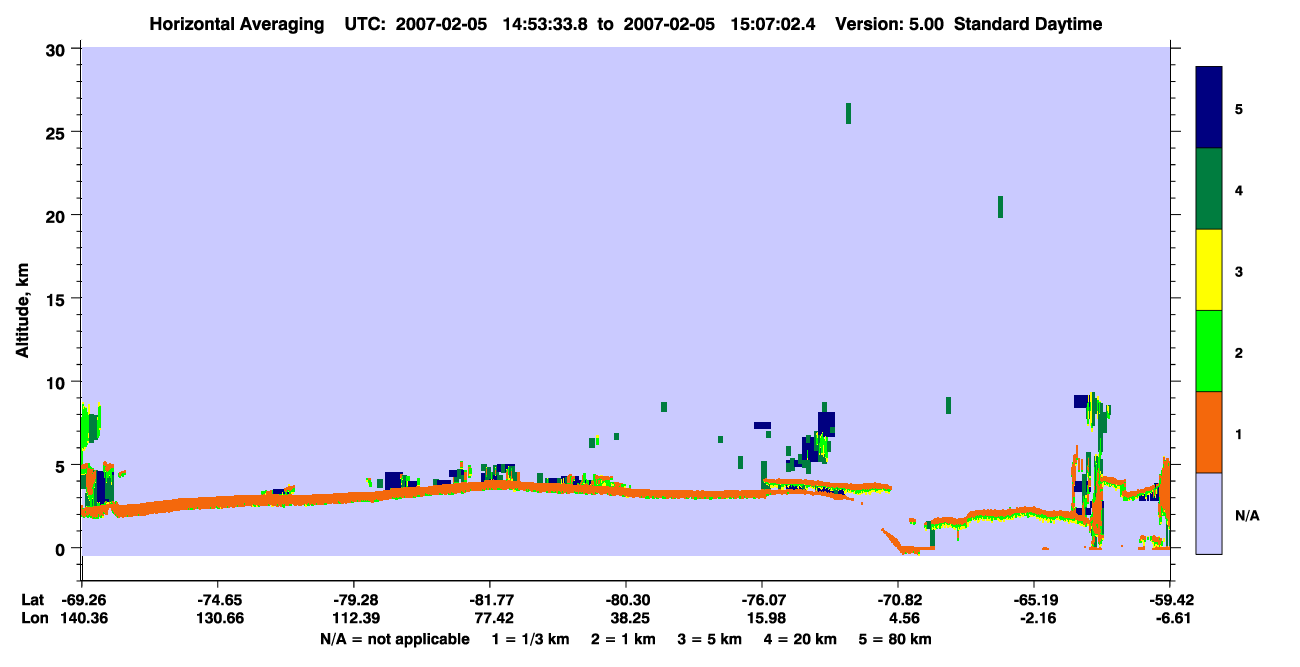Click the 'Version: 5.00' text in title

coord(888,24)
